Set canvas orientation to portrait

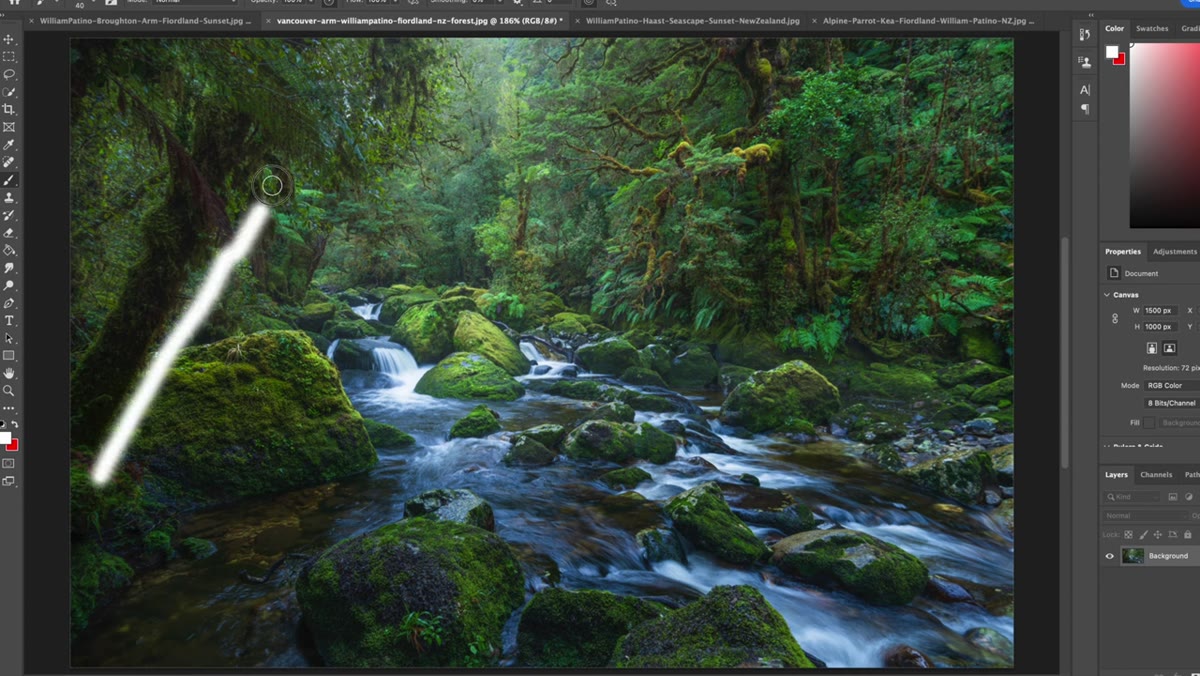coord(1151,348)
